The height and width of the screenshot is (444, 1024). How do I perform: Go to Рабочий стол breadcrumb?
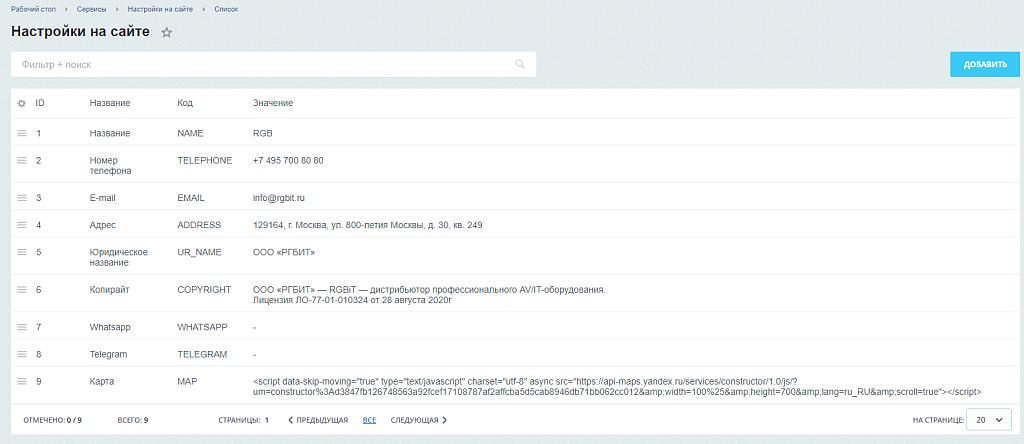coord(33,9)
